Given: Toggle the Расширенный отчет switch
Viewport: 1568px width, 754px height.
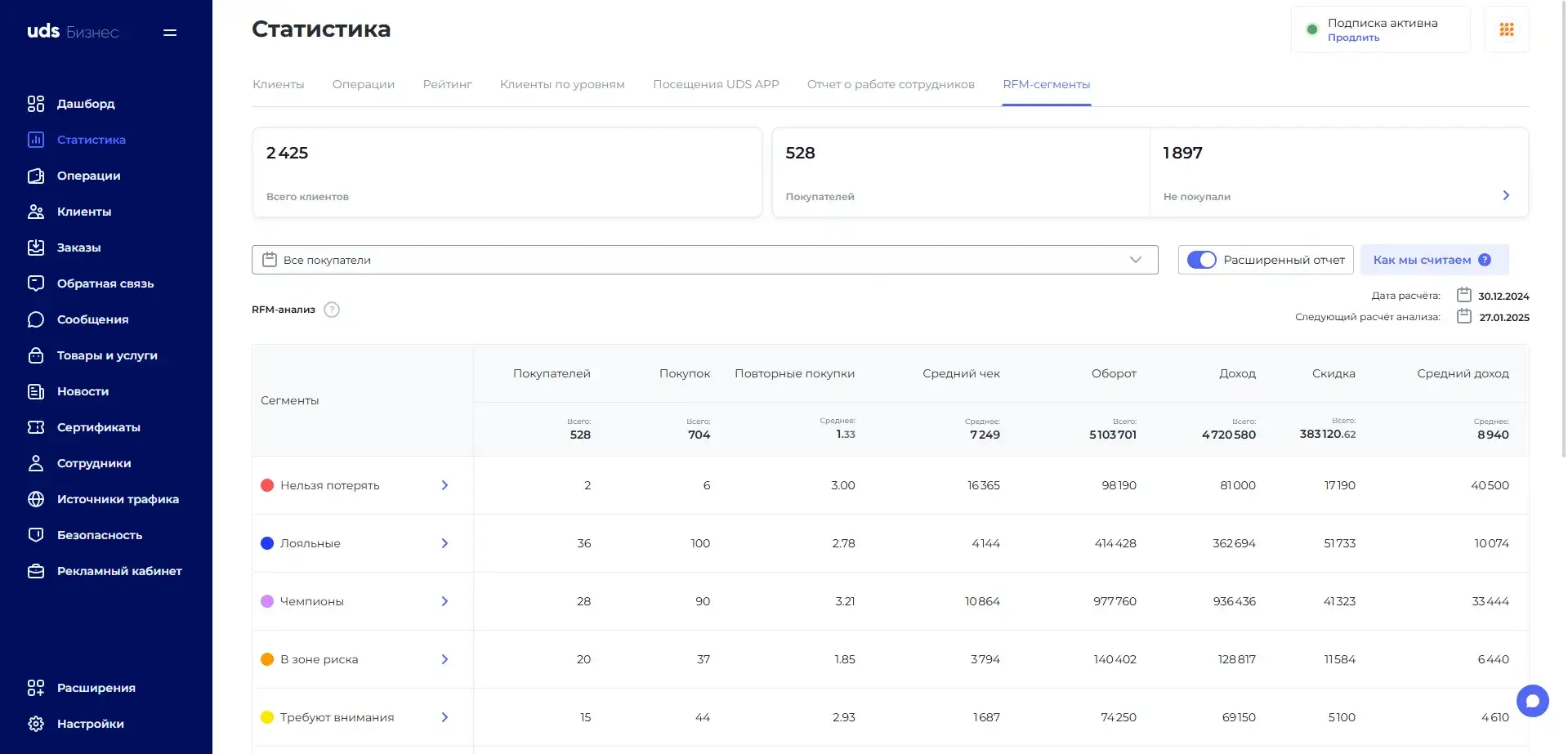Looking at the screenshot, I should [1201, 260].
